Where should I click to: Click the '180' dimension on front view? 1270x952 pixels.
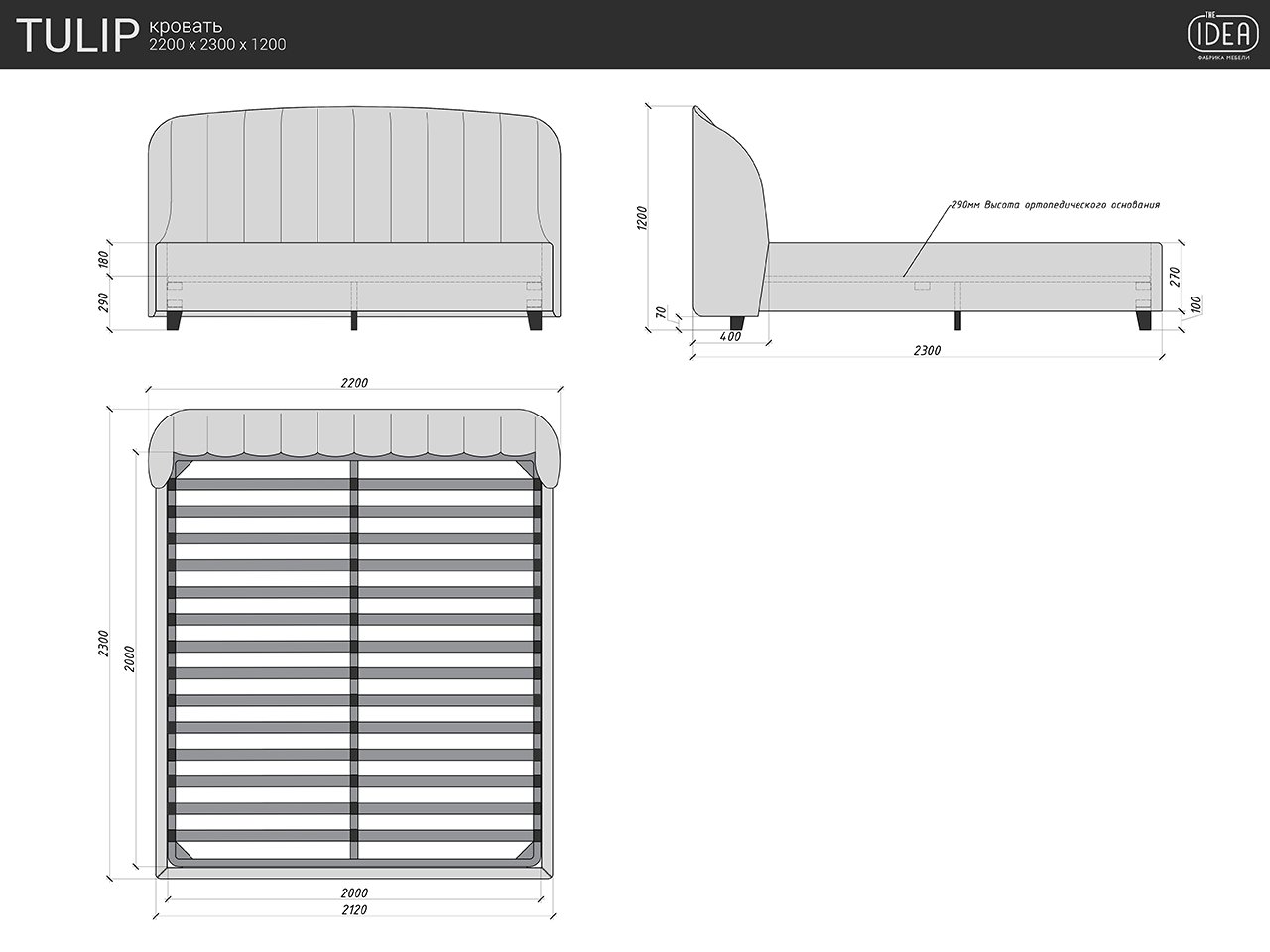(x=103, y=259)
